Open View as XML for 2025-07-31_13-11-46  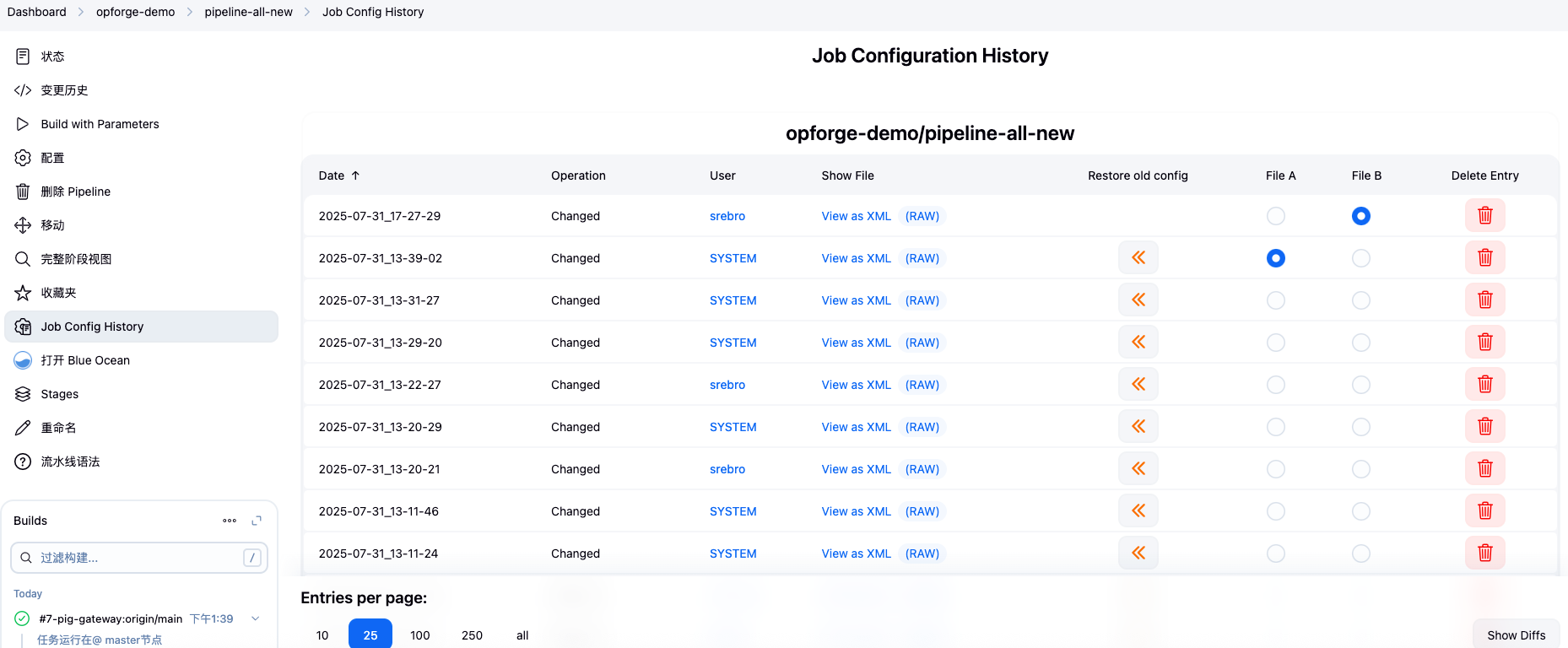tap(856, 511)
